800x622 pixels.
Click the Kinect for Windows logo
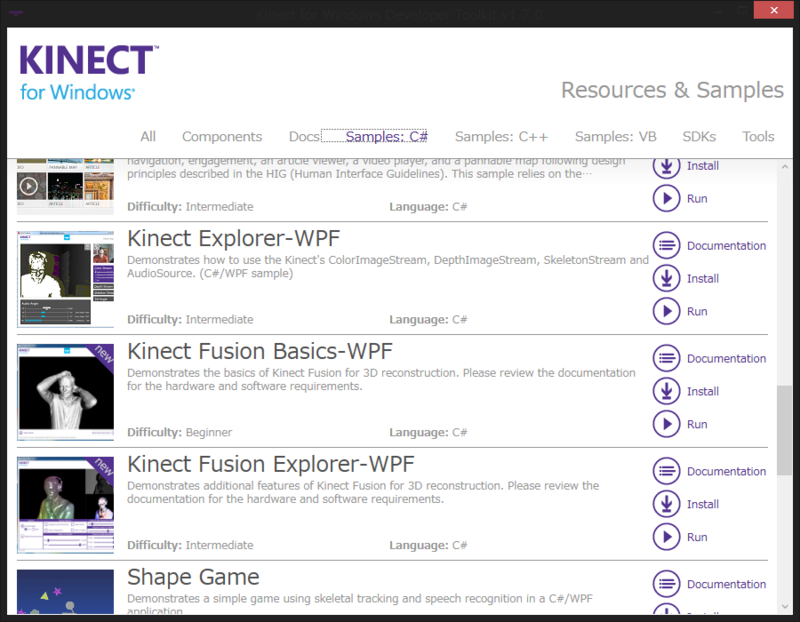[x=89, y=73]
